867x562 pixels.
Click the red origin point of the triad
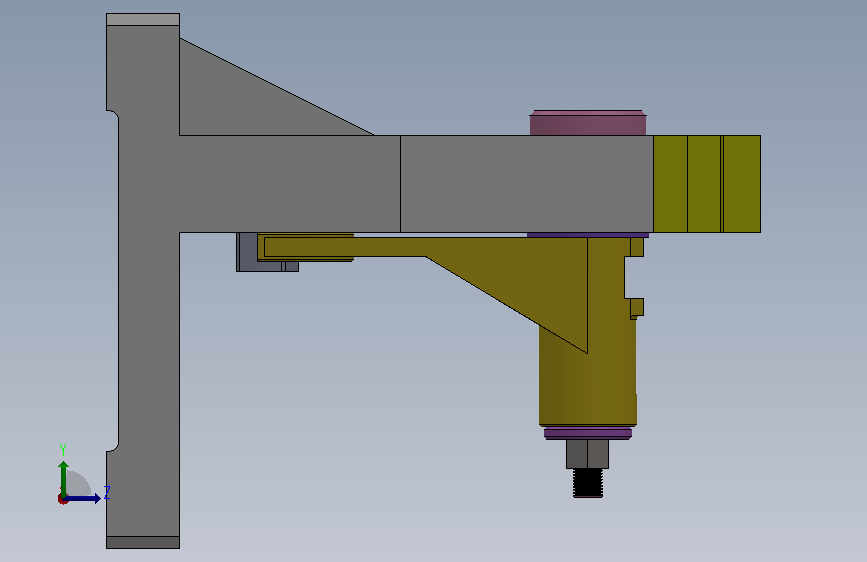point(62,499)
